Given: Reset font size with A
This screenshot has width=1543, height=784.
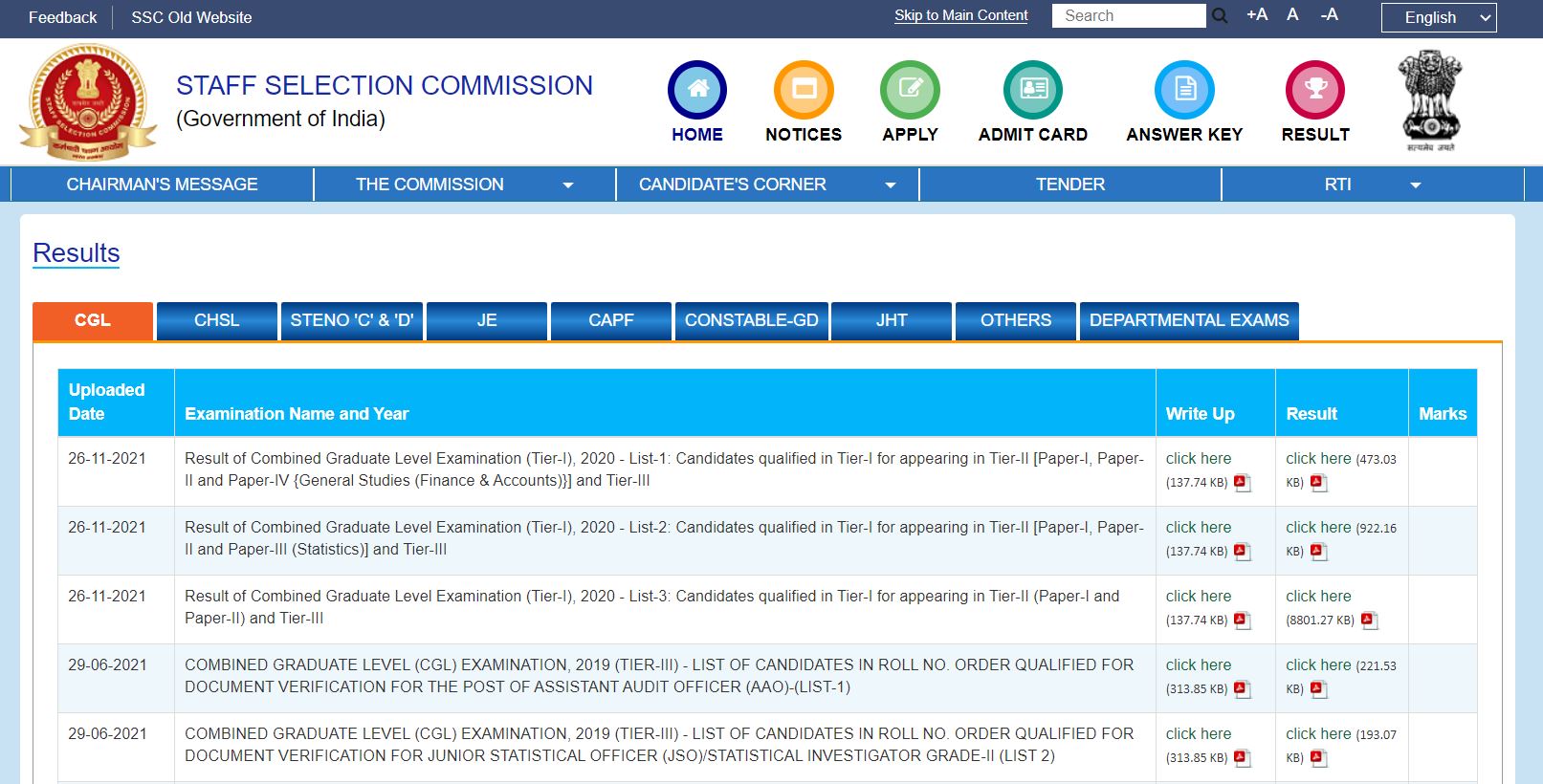Looking at the screenshot, I should click(1292, 14).
